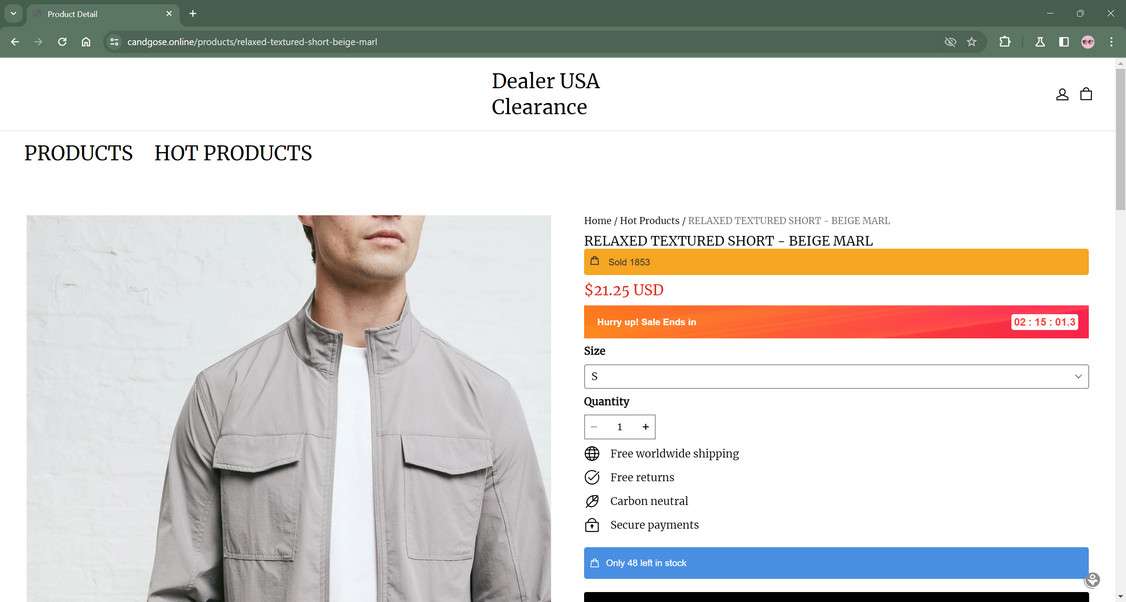
Task: Open the PRODUCTS menu
Action: (78, 153)
